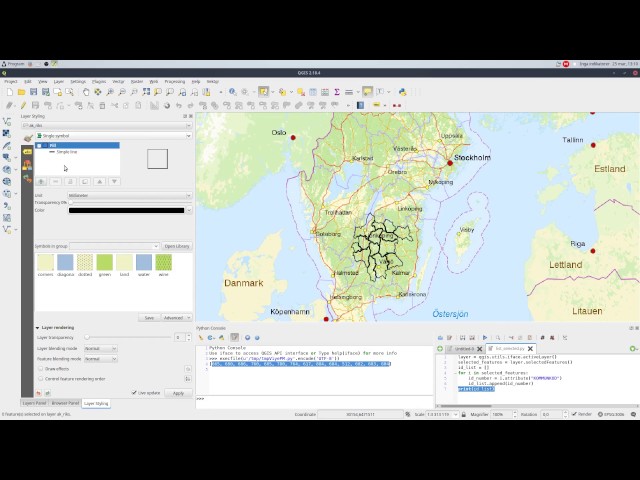This screenshot has height=480, width=640.
Task: Open the Feature blending mode dropdown
Action: coord(101,359)
